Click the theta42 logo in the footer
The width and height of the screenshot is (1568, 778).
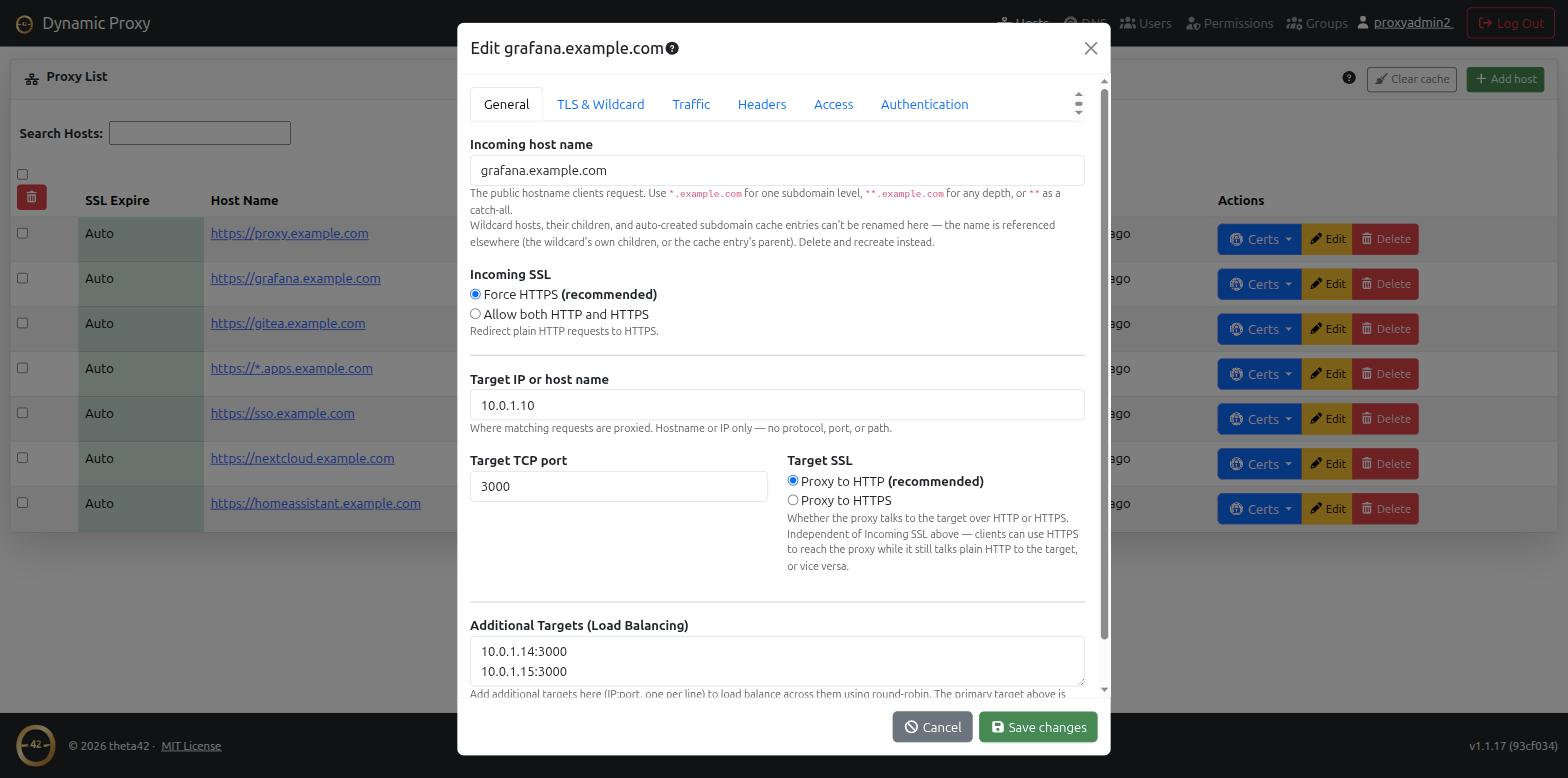36,745
